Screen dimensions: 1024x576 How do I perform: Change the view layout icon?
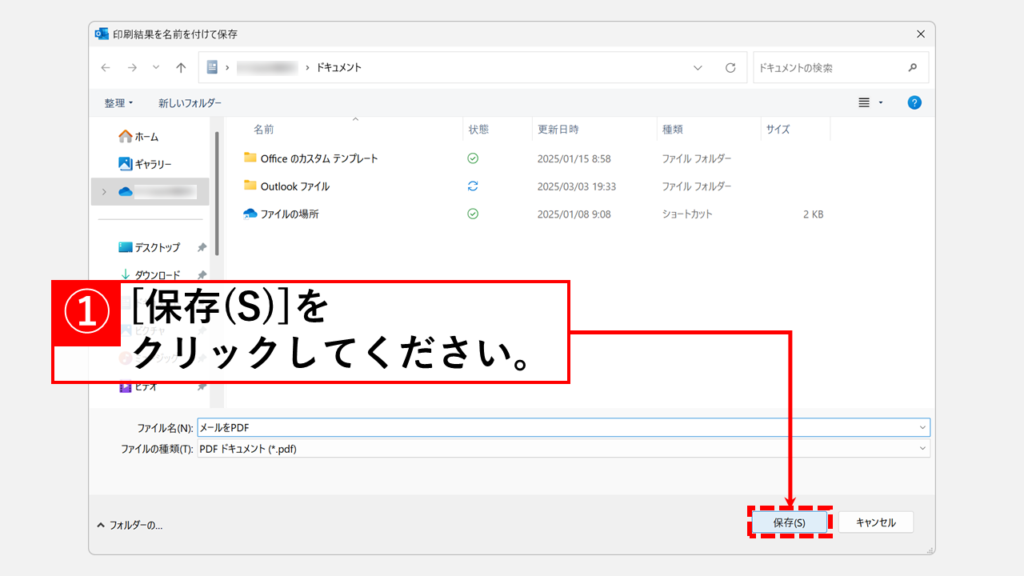[x=864, y=103]
